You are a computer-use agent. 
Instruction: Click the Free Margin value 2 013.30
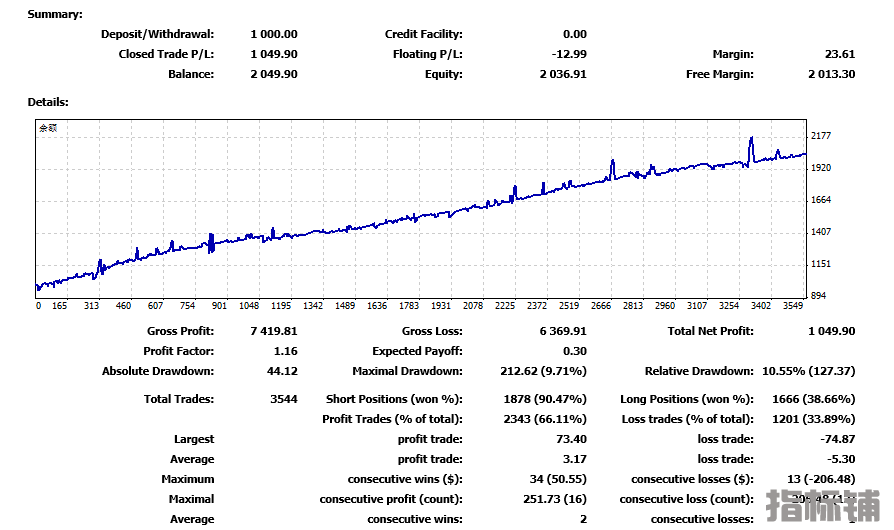pos(831,74)
